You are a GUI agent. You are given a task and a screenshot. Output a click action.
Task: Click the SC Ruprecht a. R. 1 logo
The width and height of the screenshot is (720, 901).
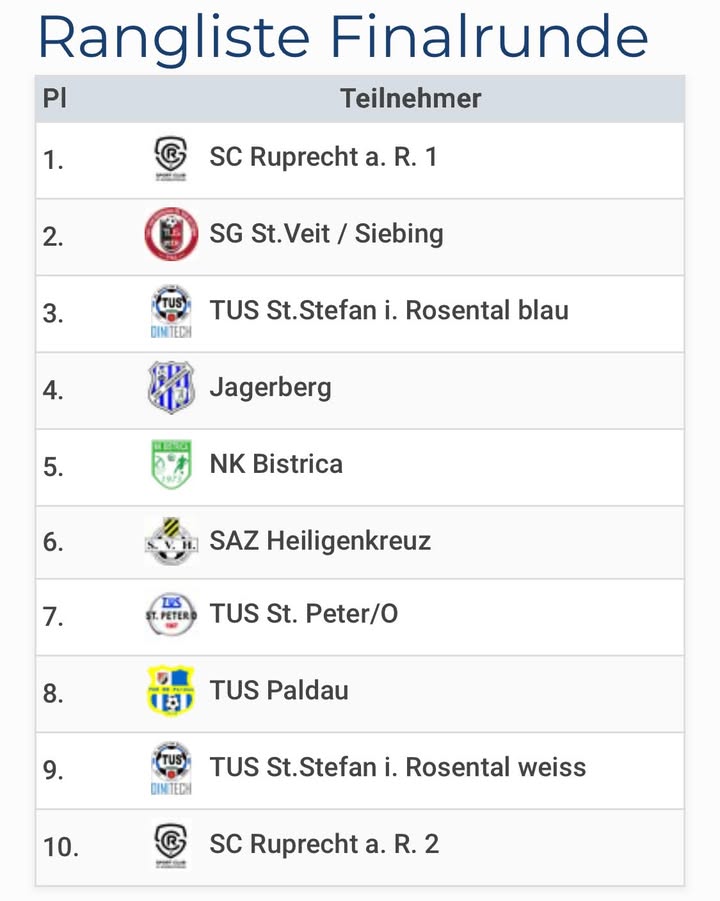coord(170,158)
